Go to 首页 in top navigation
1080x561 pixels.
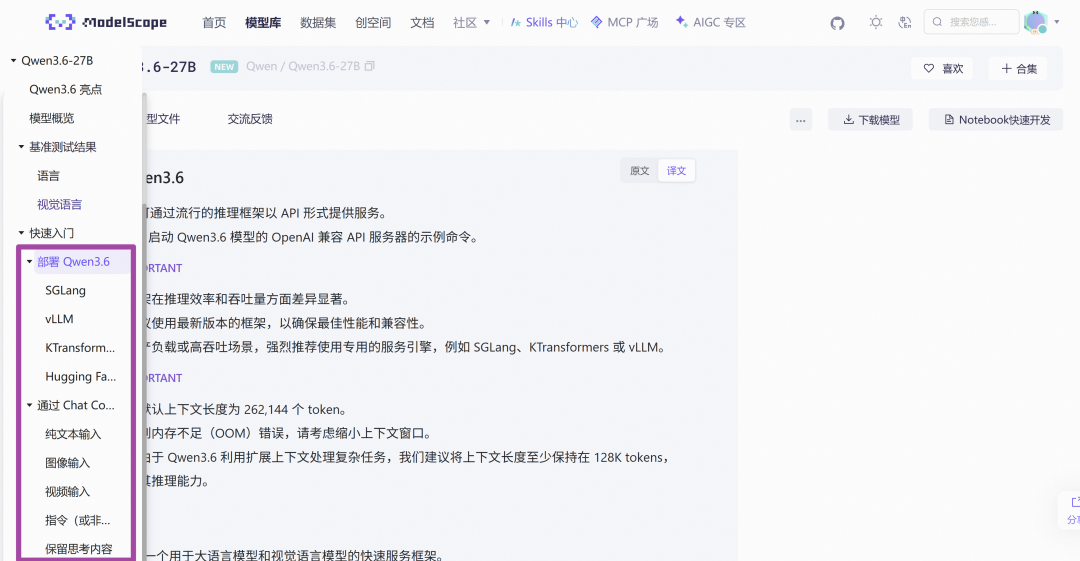(x=214, y=23)
